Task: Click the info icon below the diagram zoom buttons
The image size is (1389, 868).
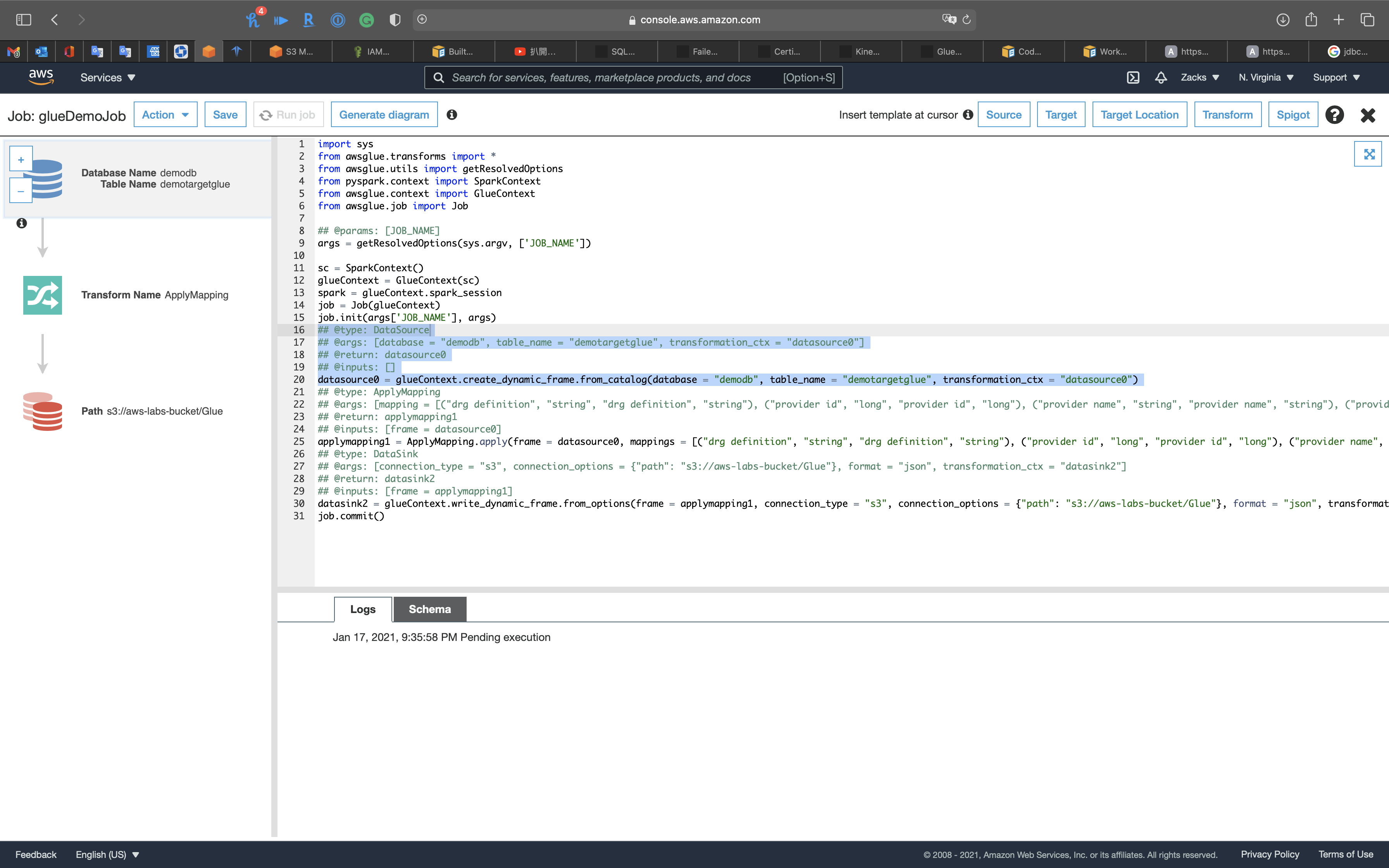Action: pos(22,223)
